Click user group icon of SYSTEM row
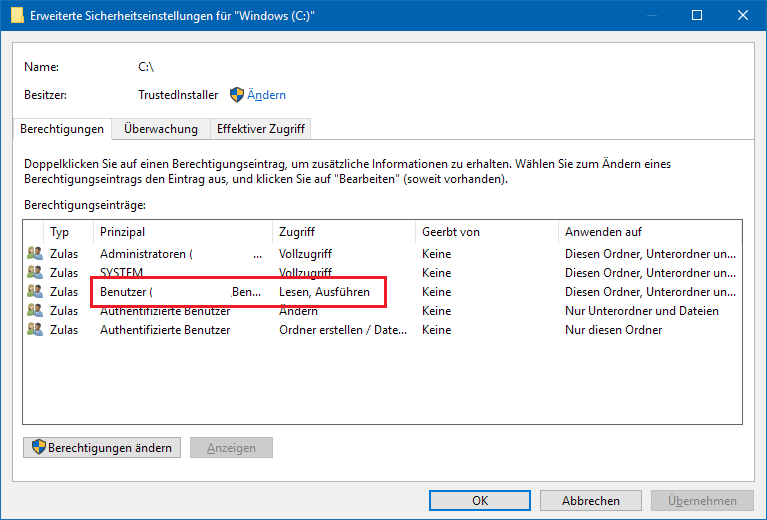767x520 pixels. tap(35, 272)
